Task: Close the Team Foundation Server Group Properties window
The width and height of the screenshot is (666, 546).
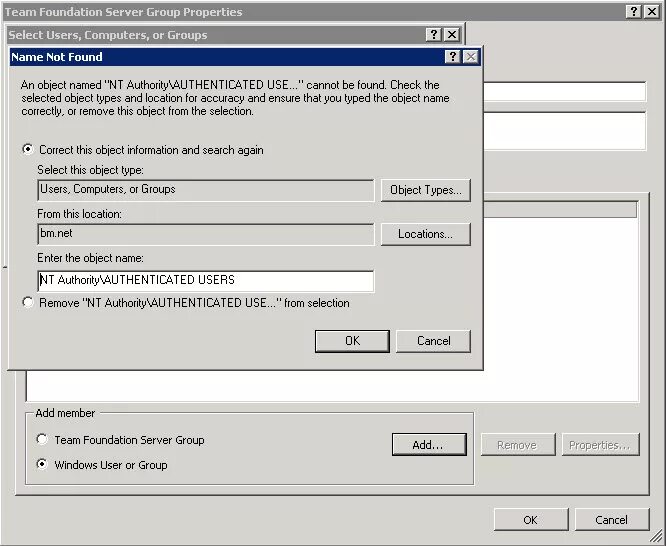Action: point(652,11)
